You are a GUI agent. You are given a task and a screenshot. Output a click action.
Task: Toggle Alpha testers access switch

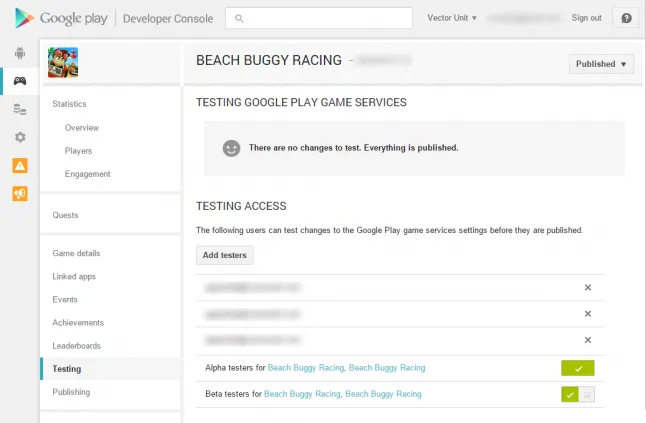(578, 368)
